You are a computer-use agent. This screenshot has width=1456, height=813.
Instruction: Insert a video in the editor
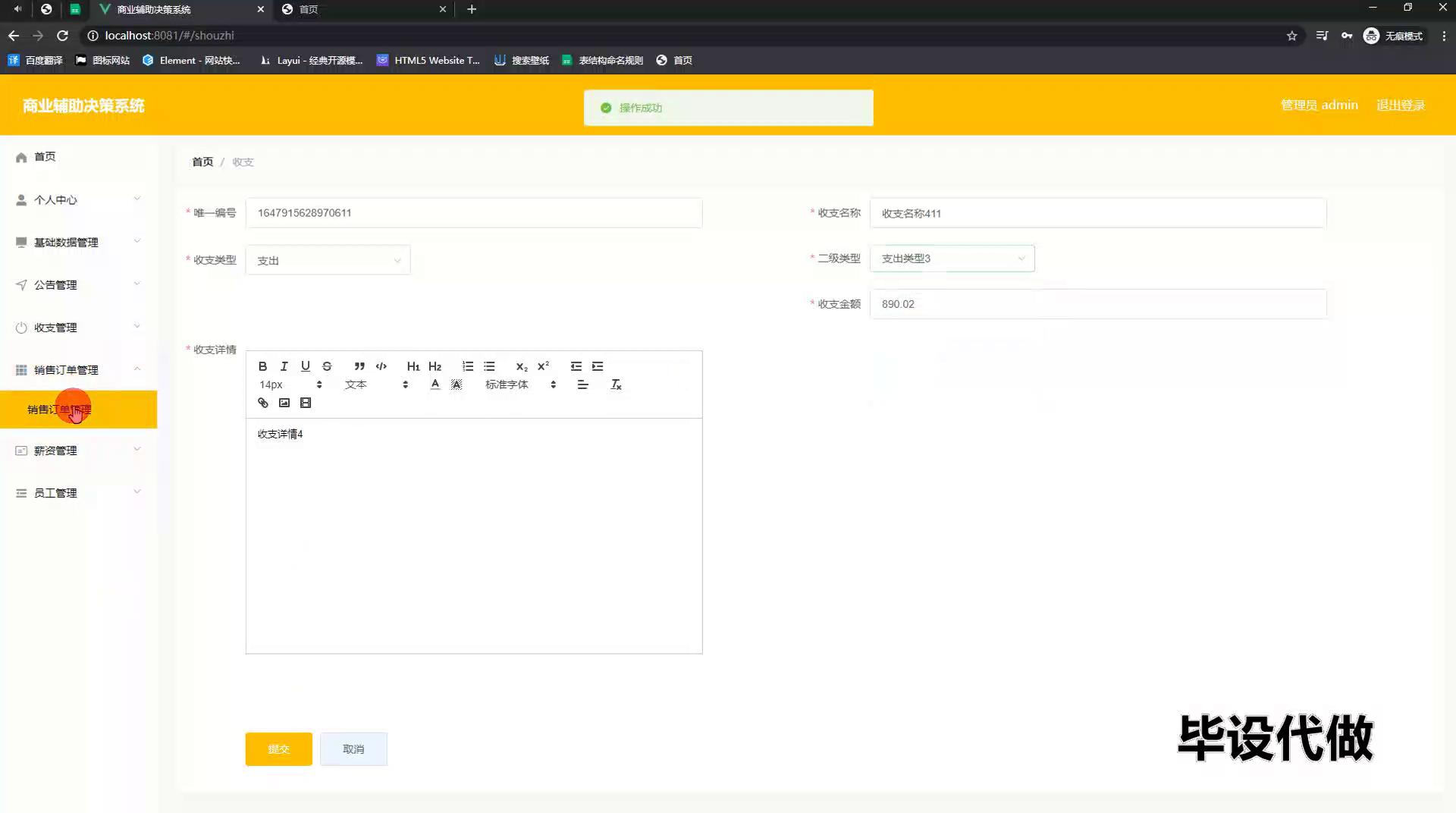(306, 403)
